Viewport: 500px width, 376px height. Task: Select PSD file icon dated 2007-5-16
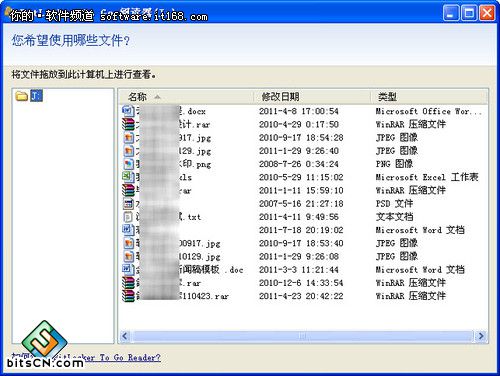point(128,204)
